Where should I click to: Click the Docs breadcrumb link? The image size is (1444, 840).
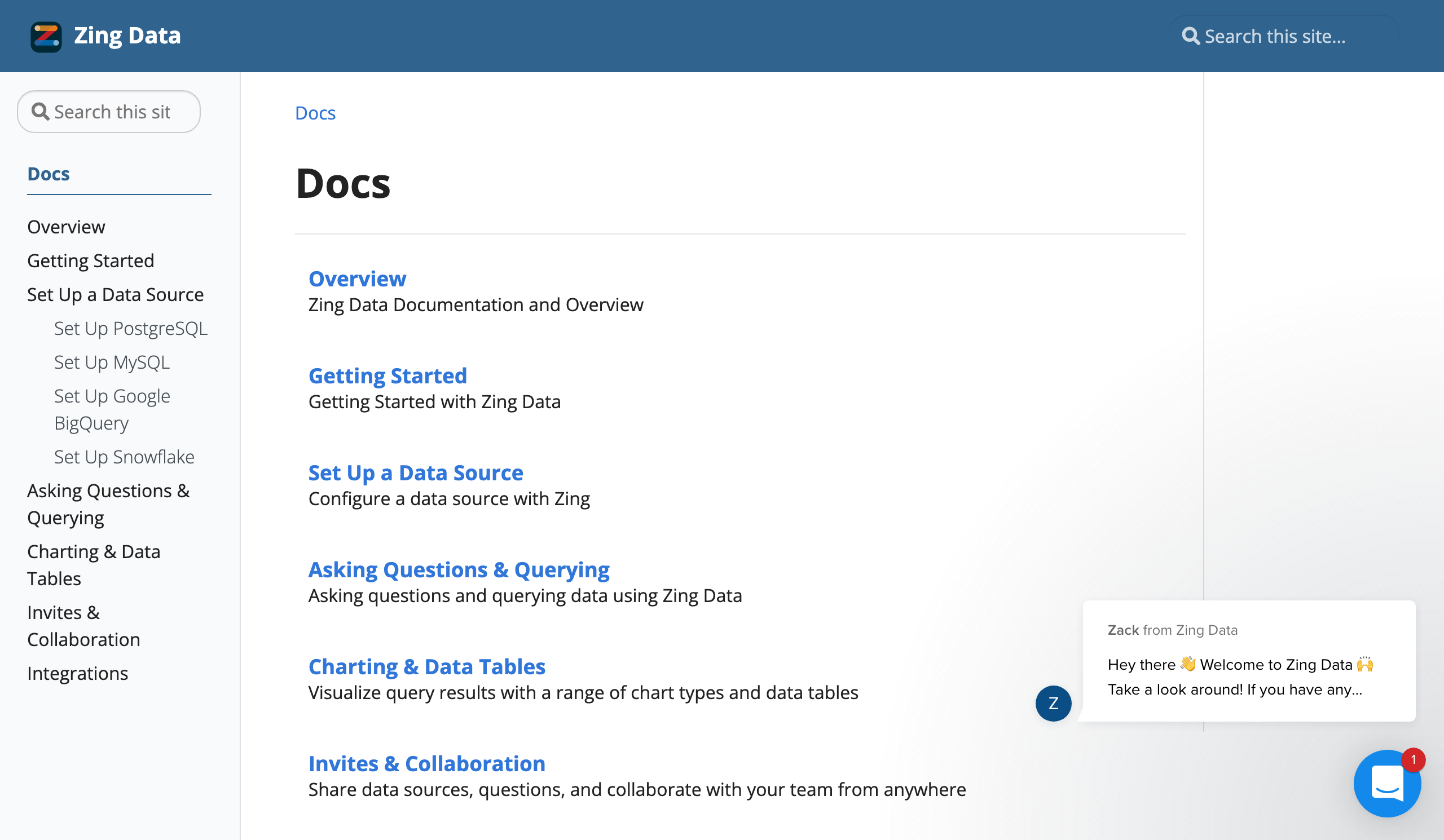tap(315, 113)
